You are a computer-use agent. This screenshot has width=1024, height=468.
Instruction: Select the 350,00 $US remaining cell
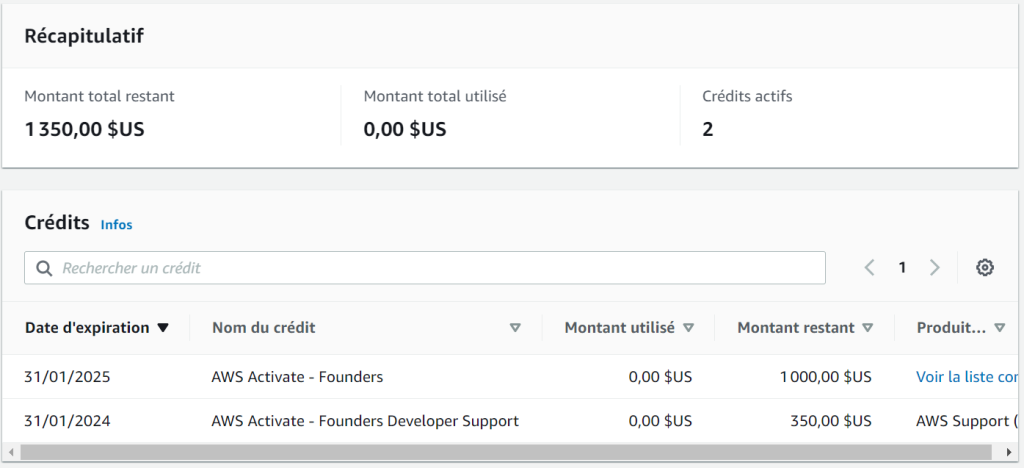831,421
